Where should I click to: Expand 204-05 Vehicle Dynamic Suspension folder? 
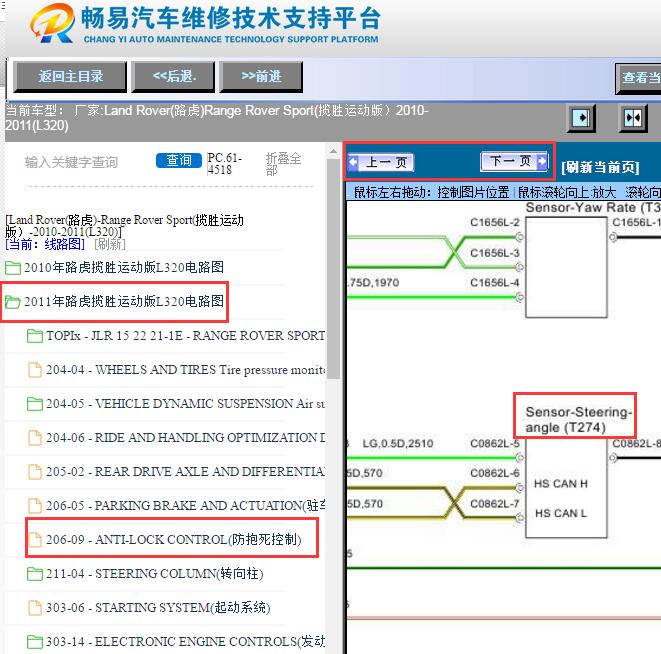tap(185, 404)
